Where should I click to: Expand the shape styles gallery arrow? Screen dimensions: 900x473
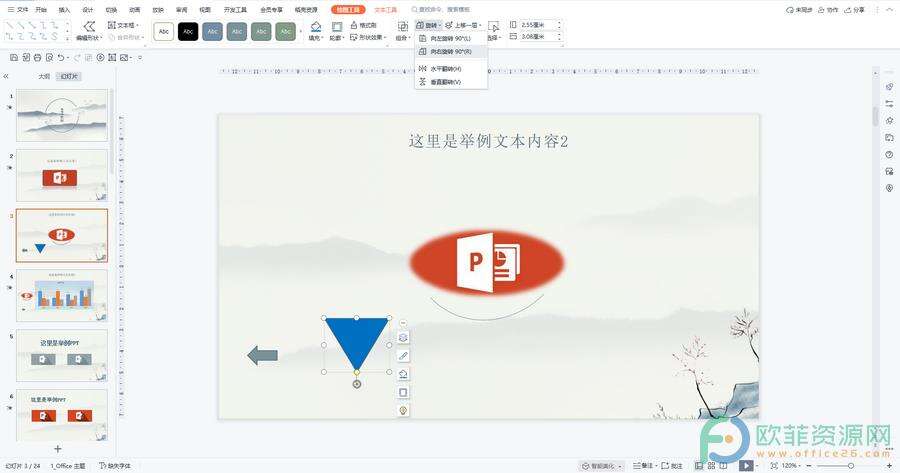301,32
